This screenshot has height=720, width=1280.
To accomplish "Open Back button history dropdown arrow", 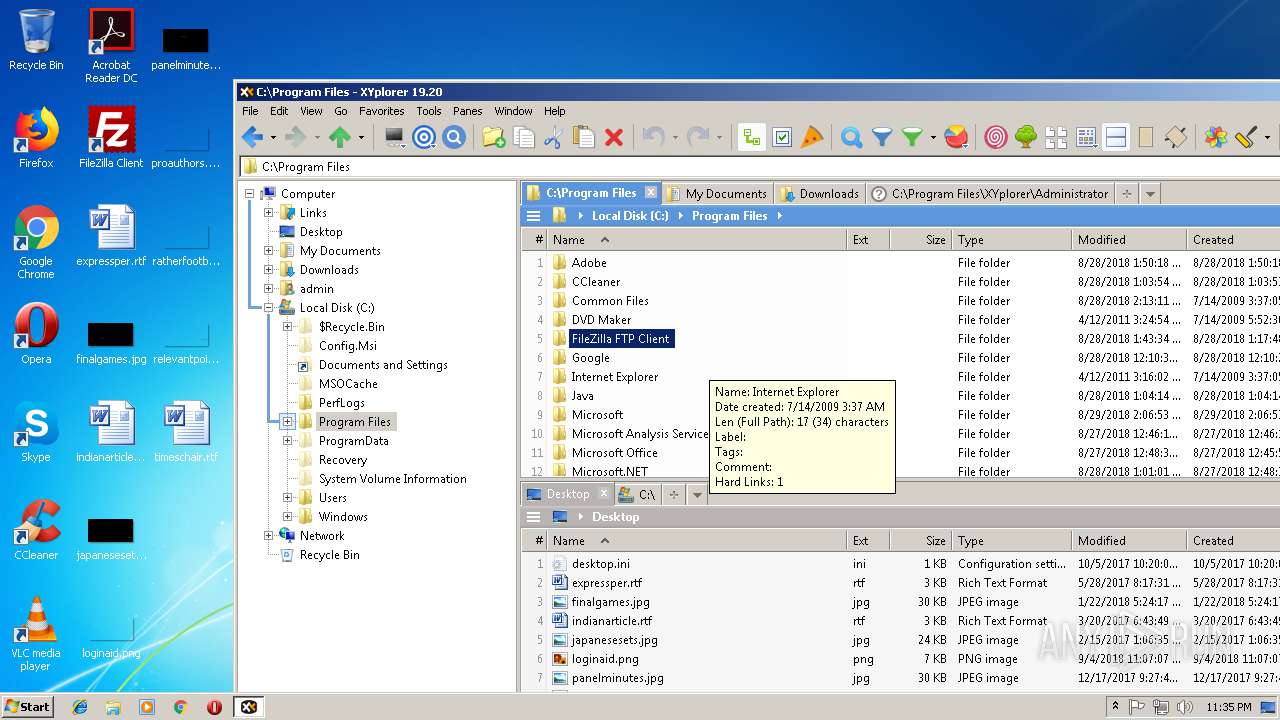I will point(273,138).
